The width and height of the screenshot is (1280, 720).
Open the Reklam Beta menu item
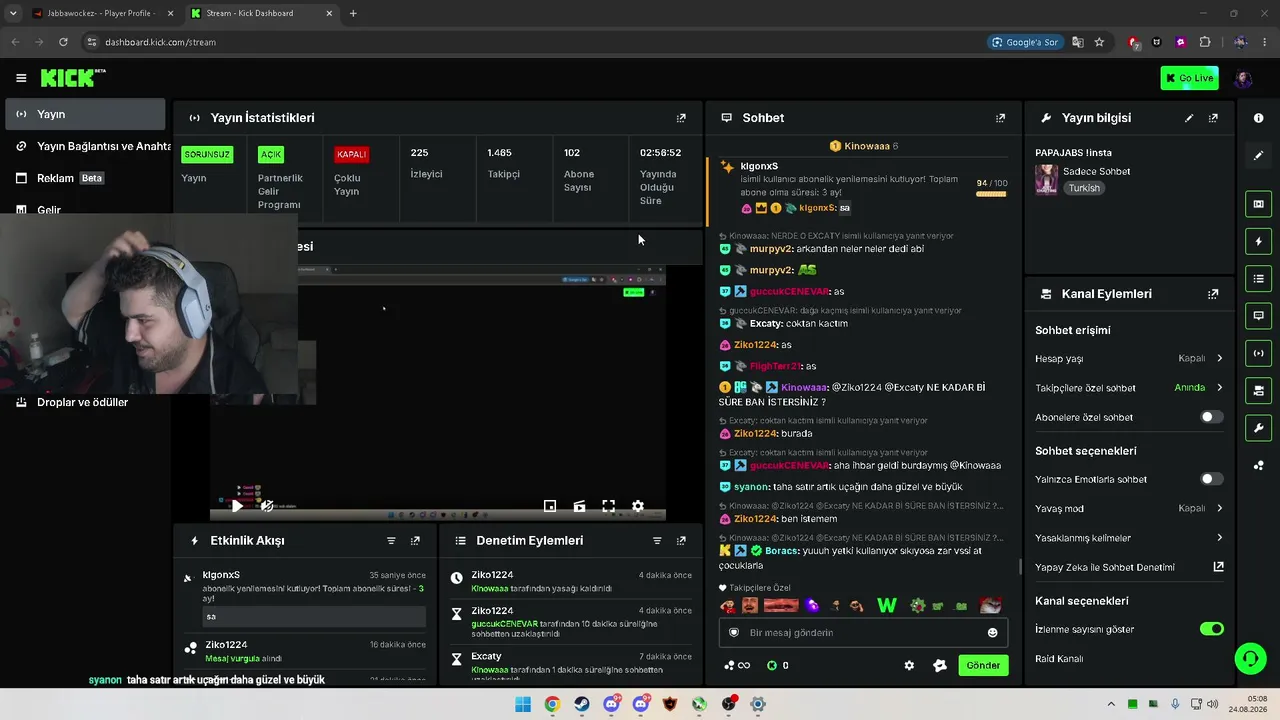85,178
